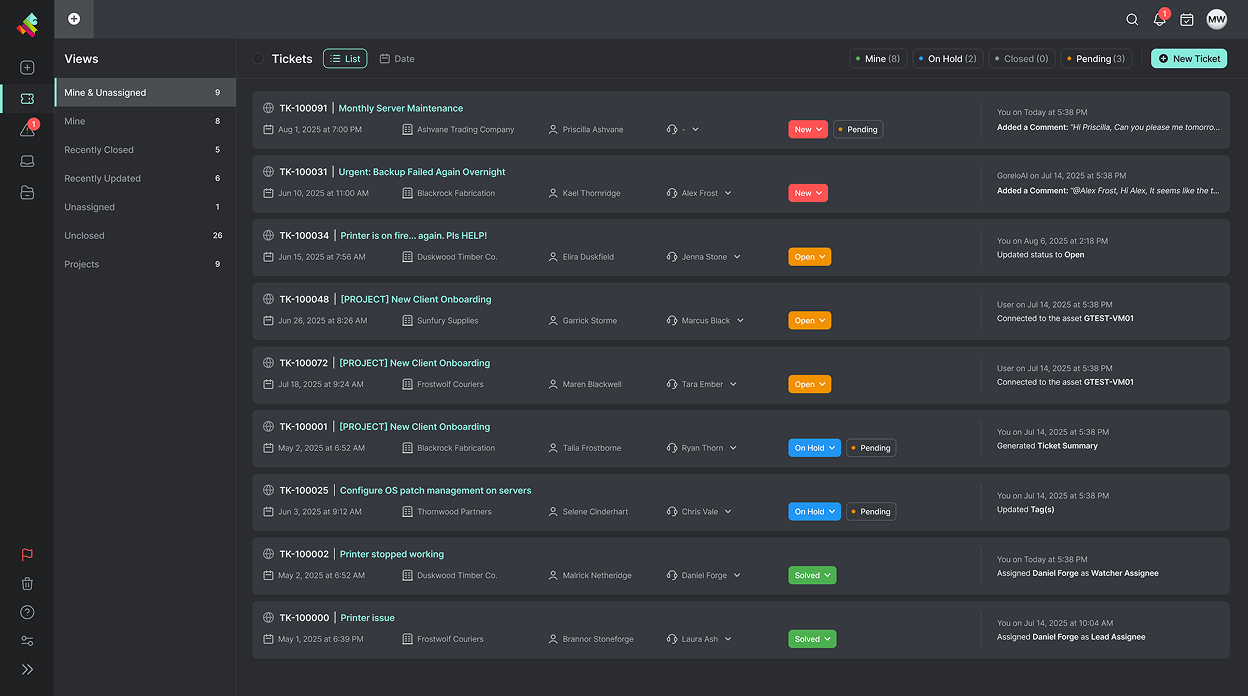Open Printer stopped working ticket
The image size is (1248, 696).
[392, 554]
